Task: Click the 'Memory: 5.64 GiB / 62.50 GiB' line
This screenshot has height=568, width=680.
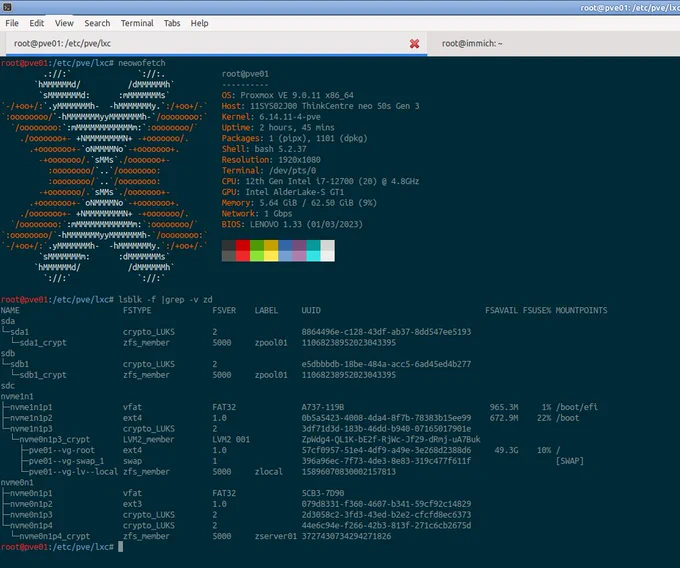Action: click(x=299, y=203)
